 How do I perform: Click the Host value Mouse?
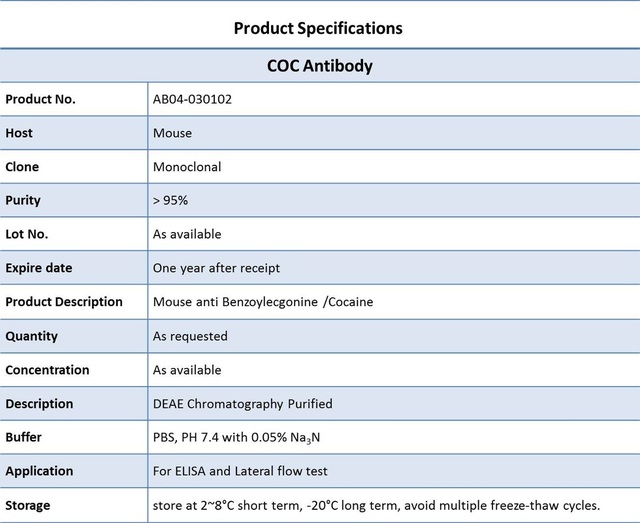[172, 133]
